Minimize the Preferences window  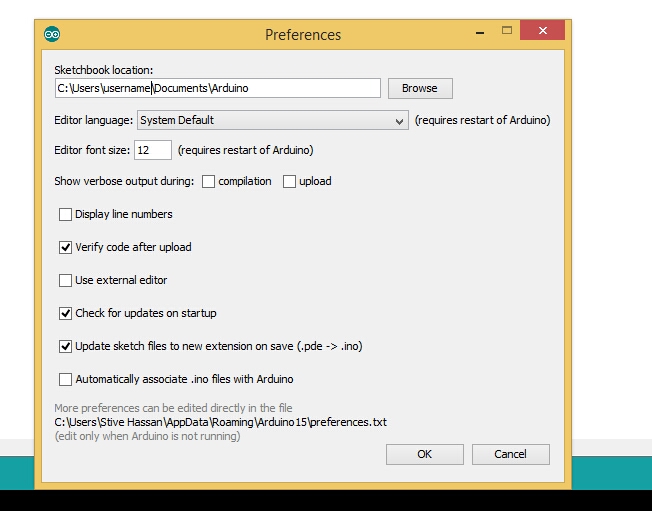click(480, 32)
